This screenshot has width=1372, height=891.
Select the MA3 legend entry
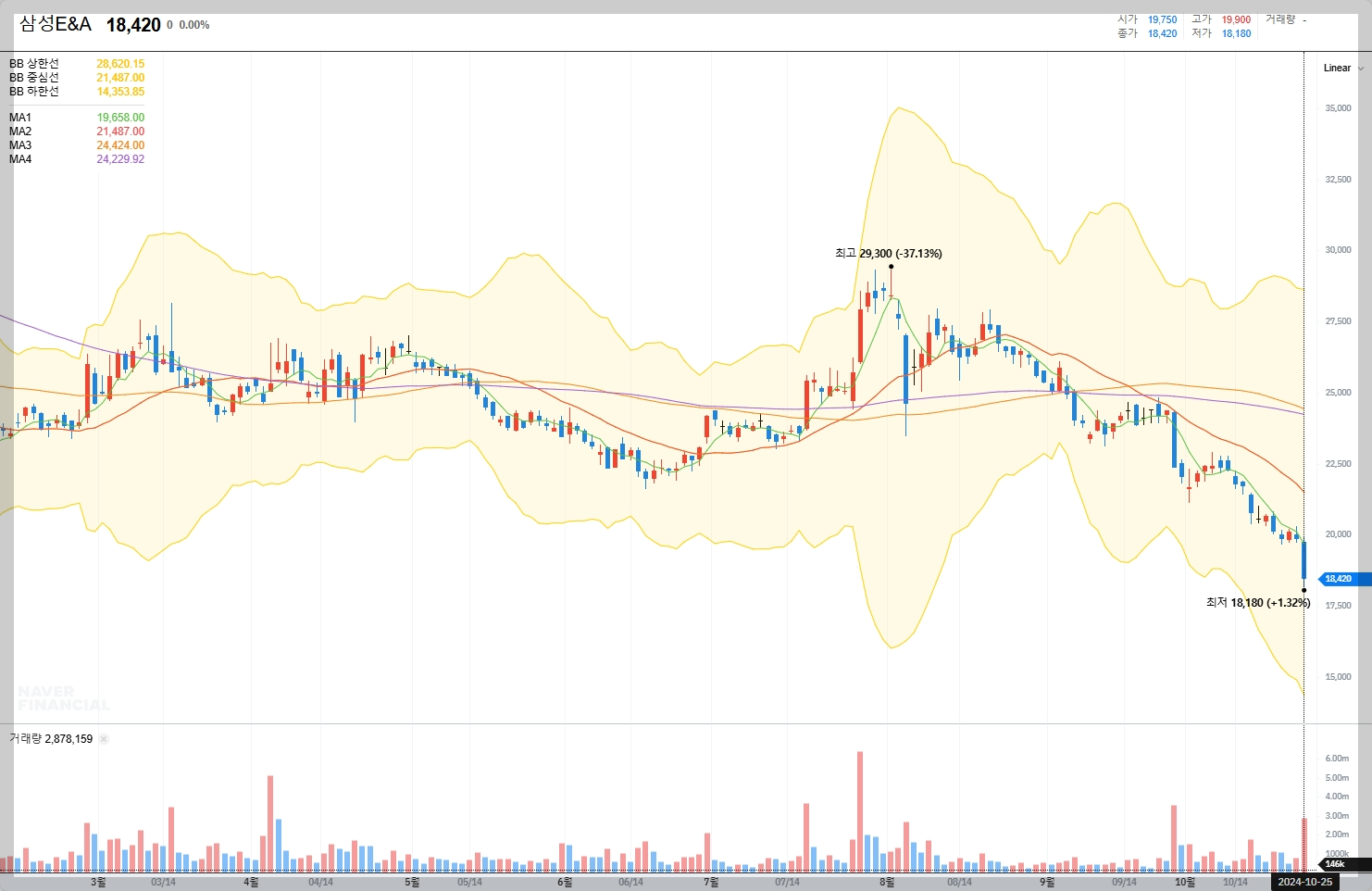tap(20, 145)
